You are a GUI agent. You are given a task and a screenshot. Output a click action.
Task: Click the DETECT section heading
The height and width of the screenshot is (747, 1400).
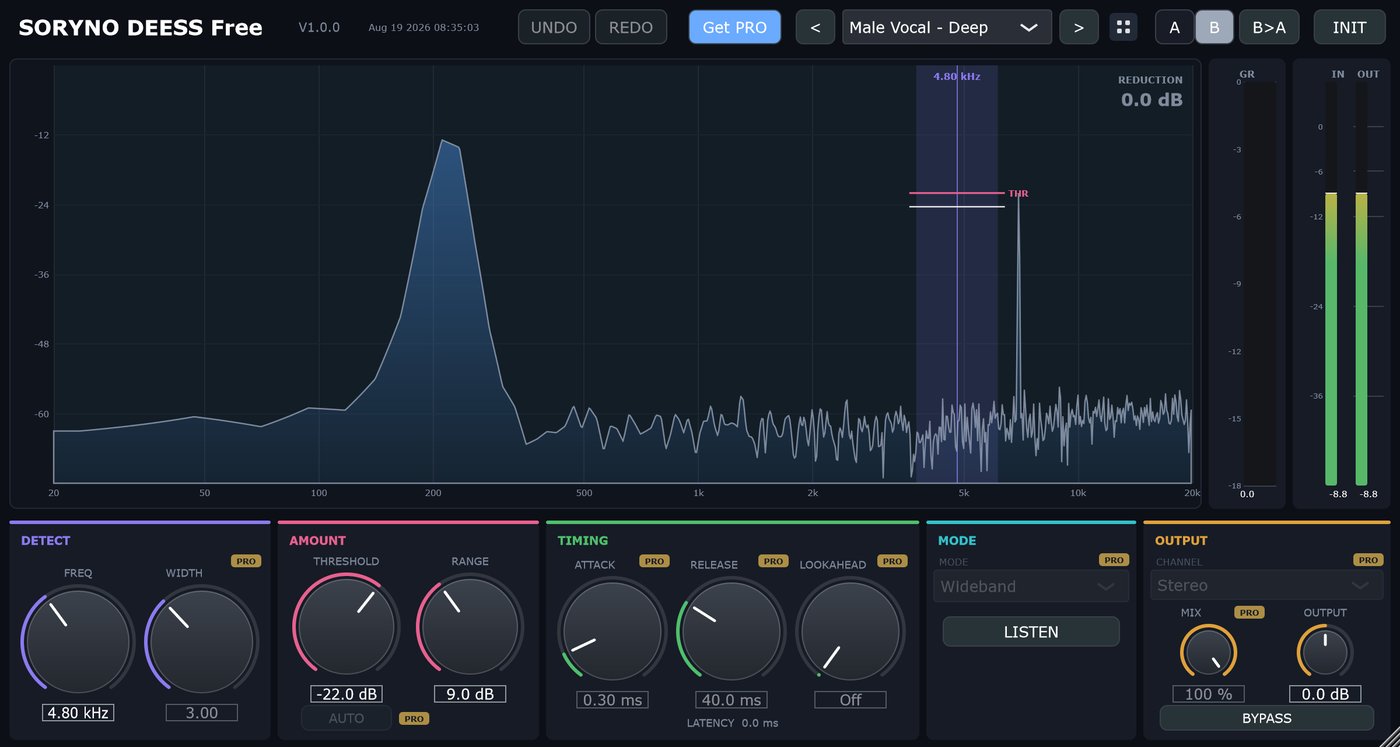tap(46, 541)
